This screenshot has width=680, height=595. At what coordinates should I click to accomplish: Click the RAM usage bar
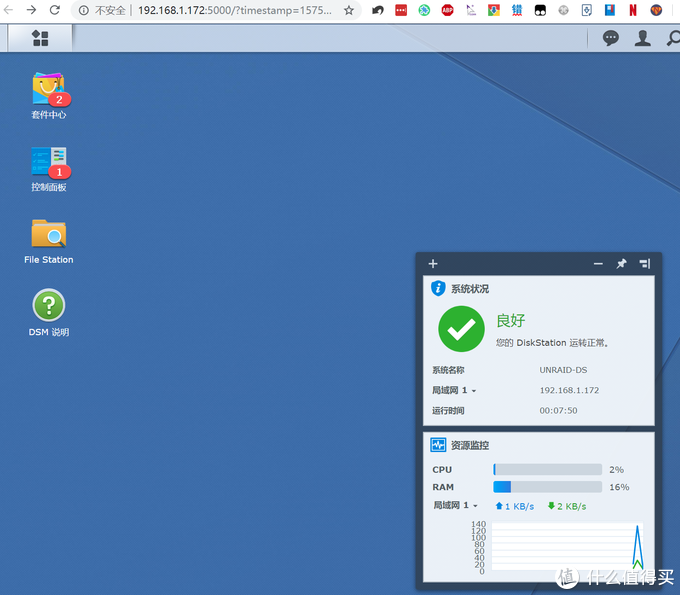(x=547, y=487)
